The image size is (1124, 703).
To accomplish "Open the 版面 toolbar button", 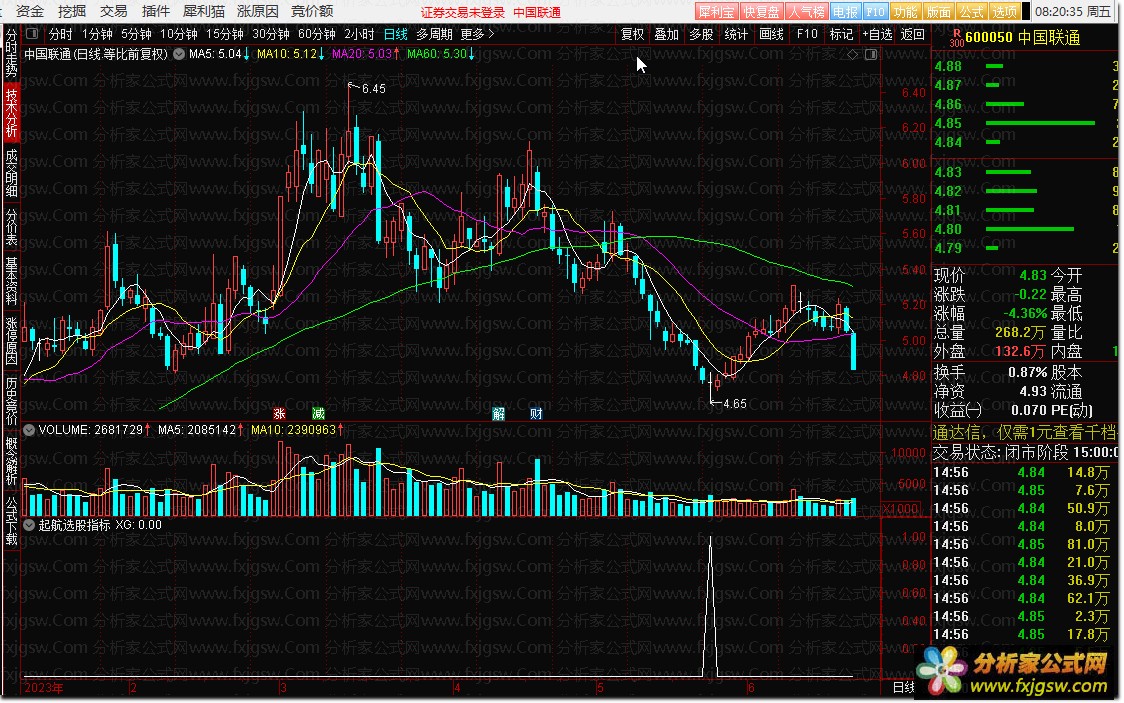I will click(x=938, y=11).
